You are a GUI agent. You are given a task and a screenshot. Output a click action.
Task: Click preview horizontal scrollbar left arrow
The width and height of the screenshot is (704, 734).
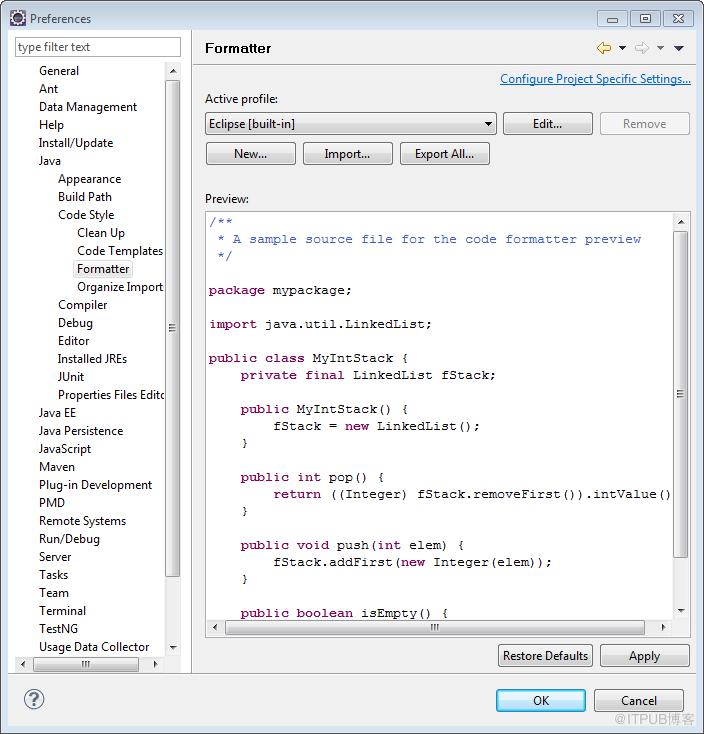click(x=215, y=627)
